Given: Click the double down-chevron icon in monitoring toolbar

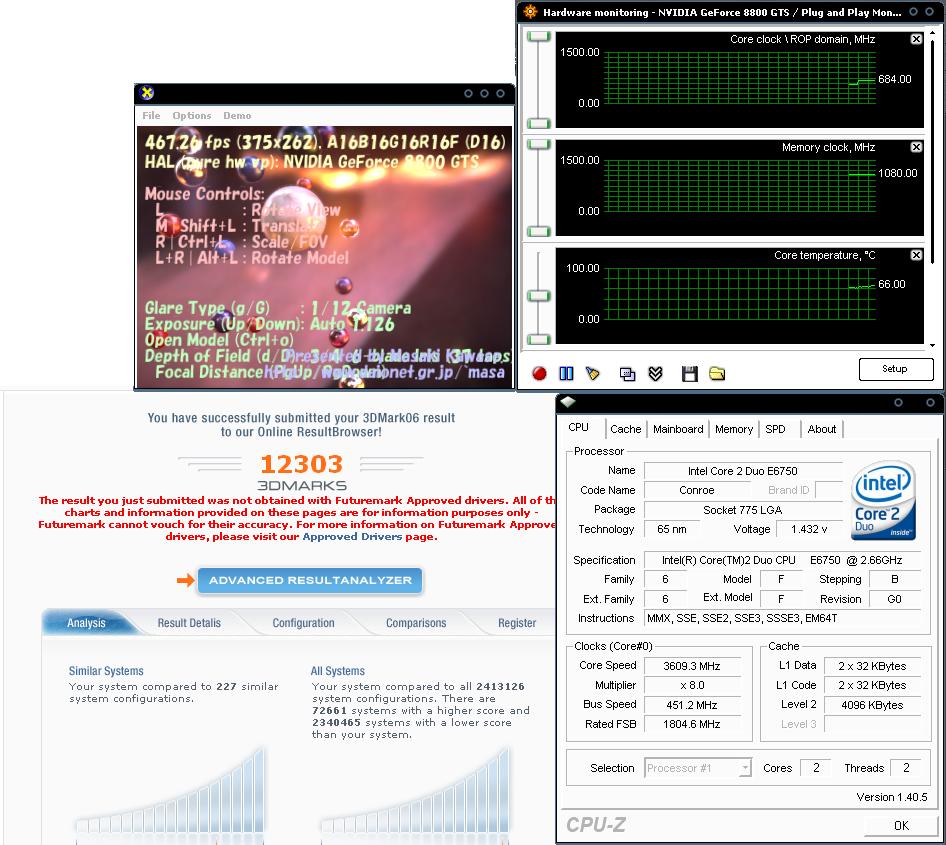Looking at the screenshot, I should pyautogui.click(x=656, y=374).
